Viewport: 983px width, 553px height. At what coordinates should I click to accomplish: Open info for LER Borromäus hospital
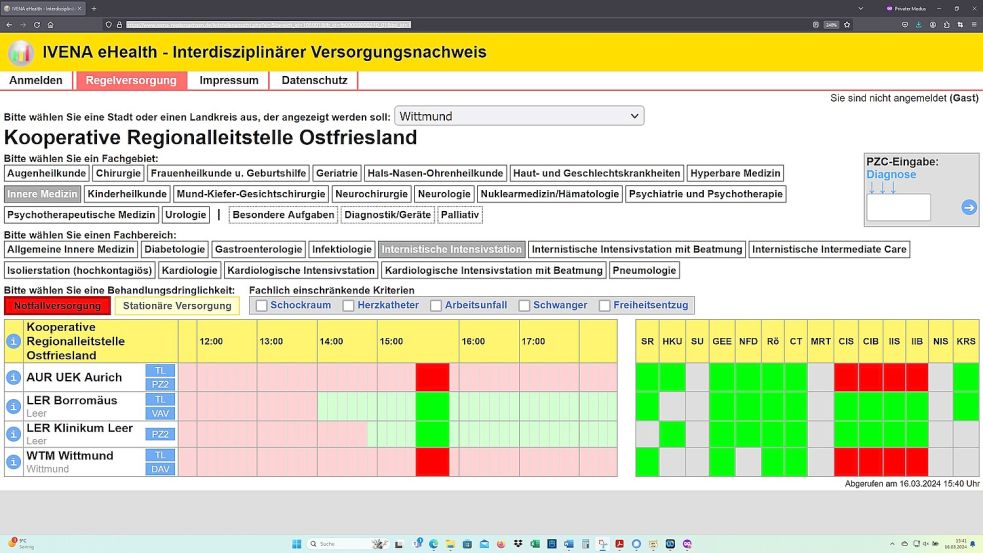pos(13,406)
